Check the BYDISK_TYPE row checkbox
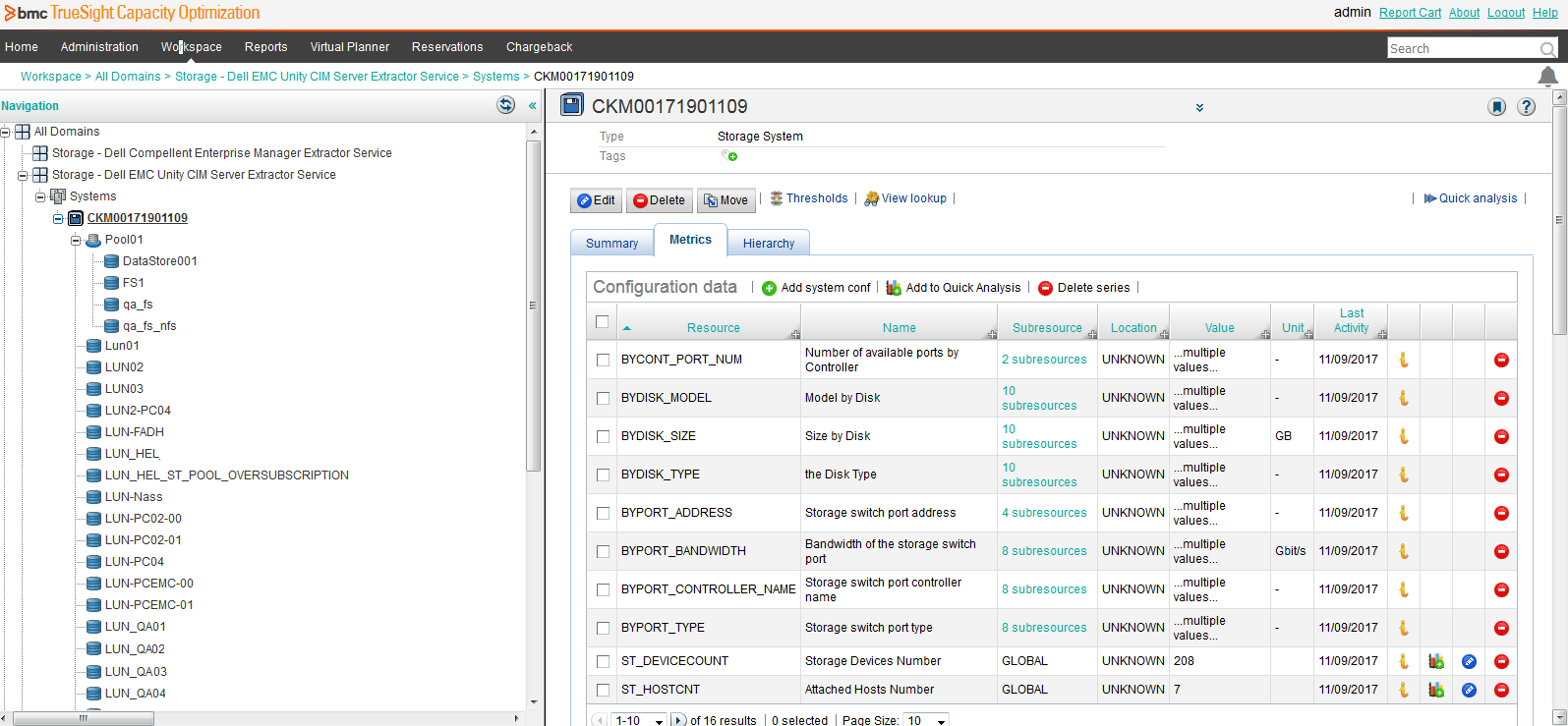Viewport: 1568px width, 726px height. point(603,475)
